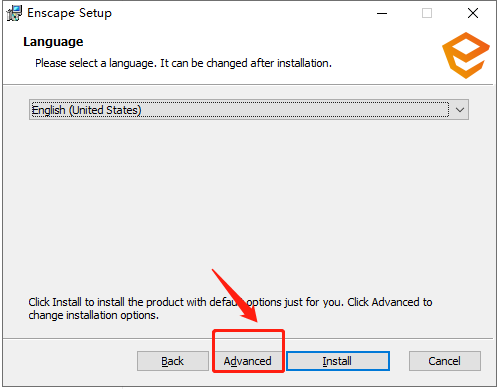Screen dimensions: 499x389
Task: Click the red highlight box around Advanced
Action: pos(248,351)
